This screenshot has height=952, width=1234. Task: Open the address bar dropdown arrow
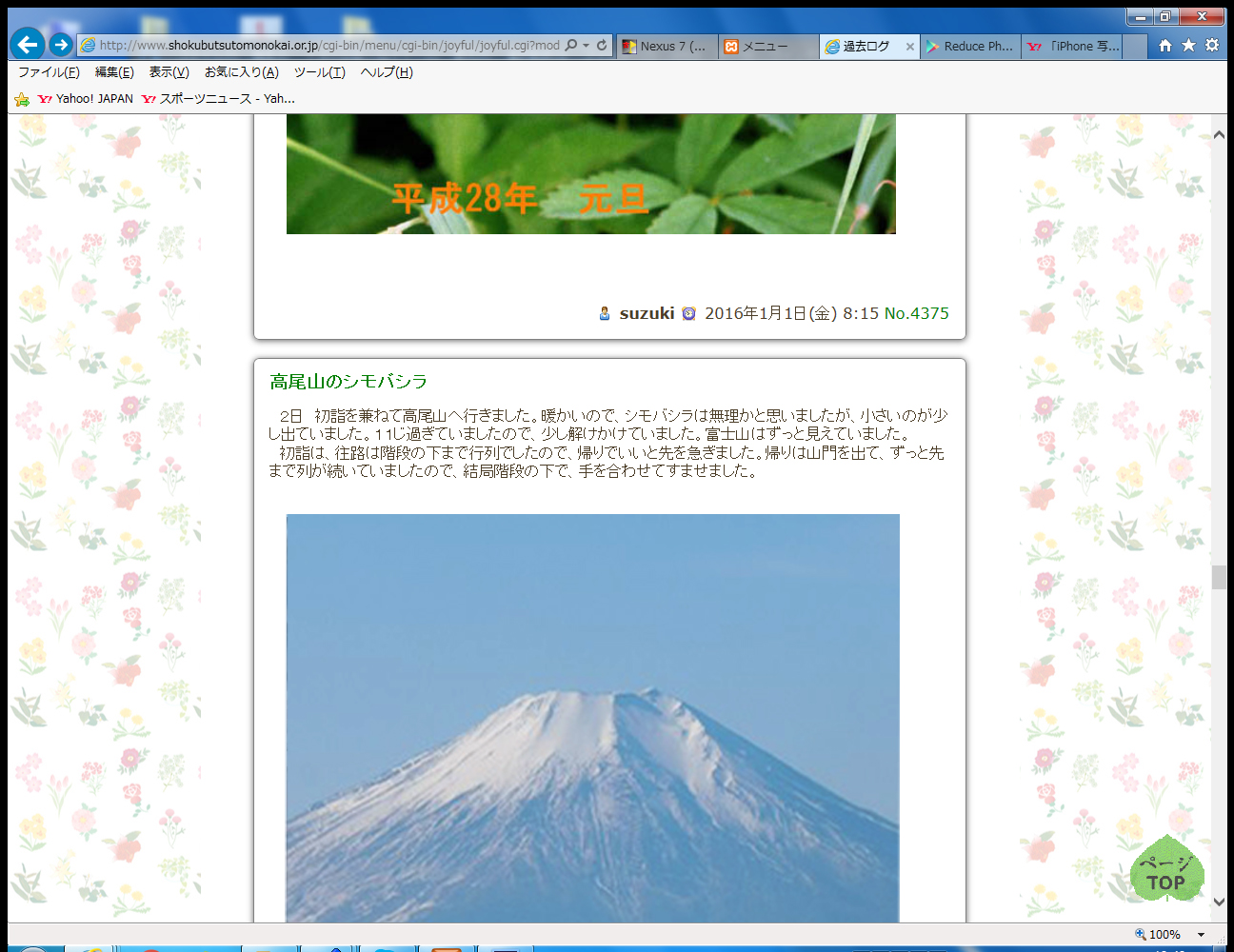point(586,45)
